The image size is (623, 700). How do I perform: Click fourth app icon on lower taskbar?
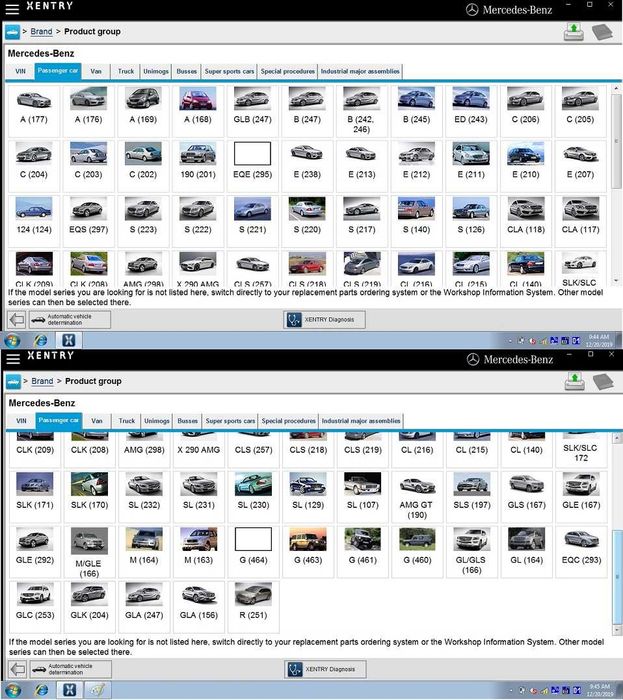click(x=98, y=690)
